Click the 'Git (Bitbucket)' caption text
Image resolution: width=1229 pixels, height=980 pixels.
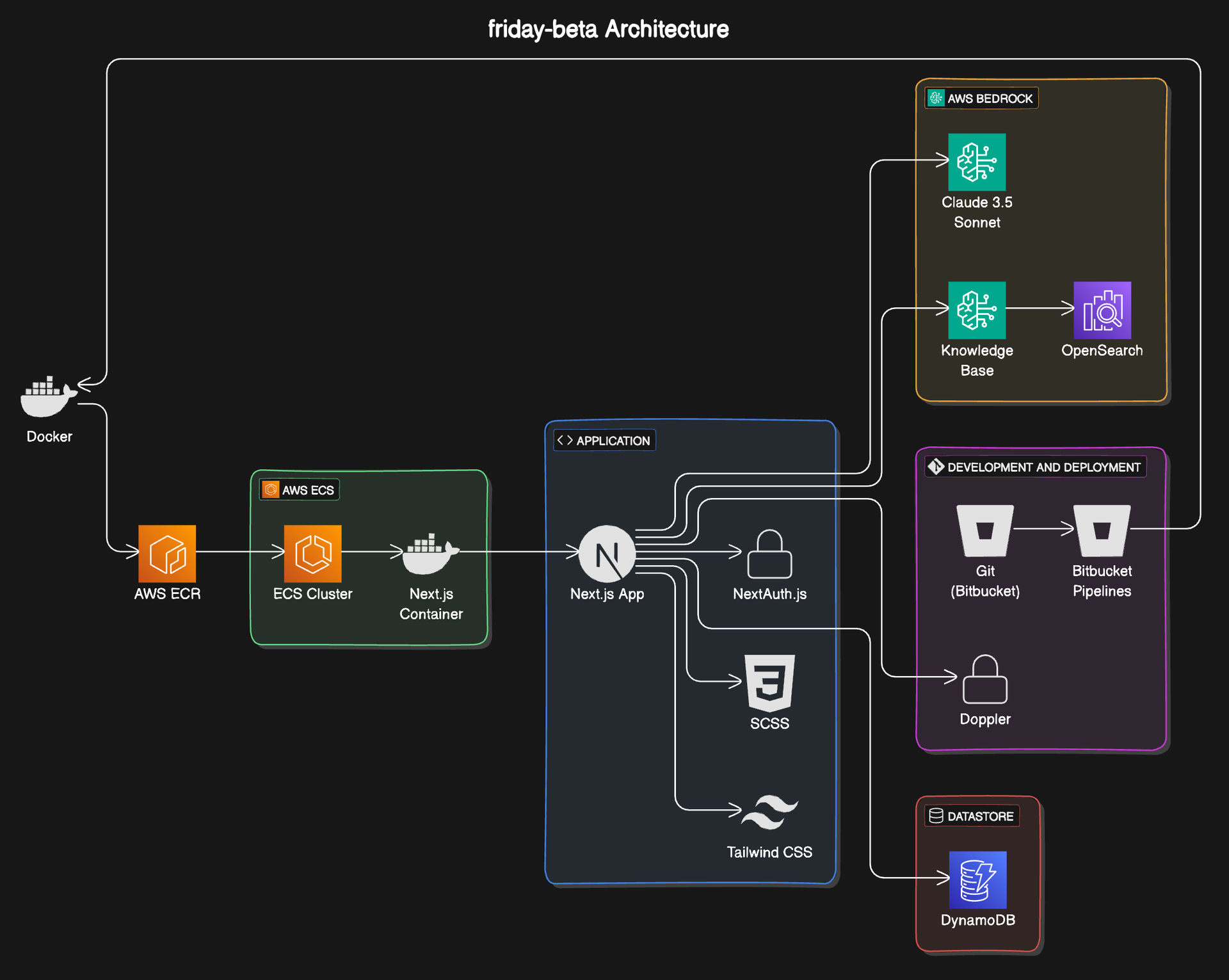tap(985, 581)
